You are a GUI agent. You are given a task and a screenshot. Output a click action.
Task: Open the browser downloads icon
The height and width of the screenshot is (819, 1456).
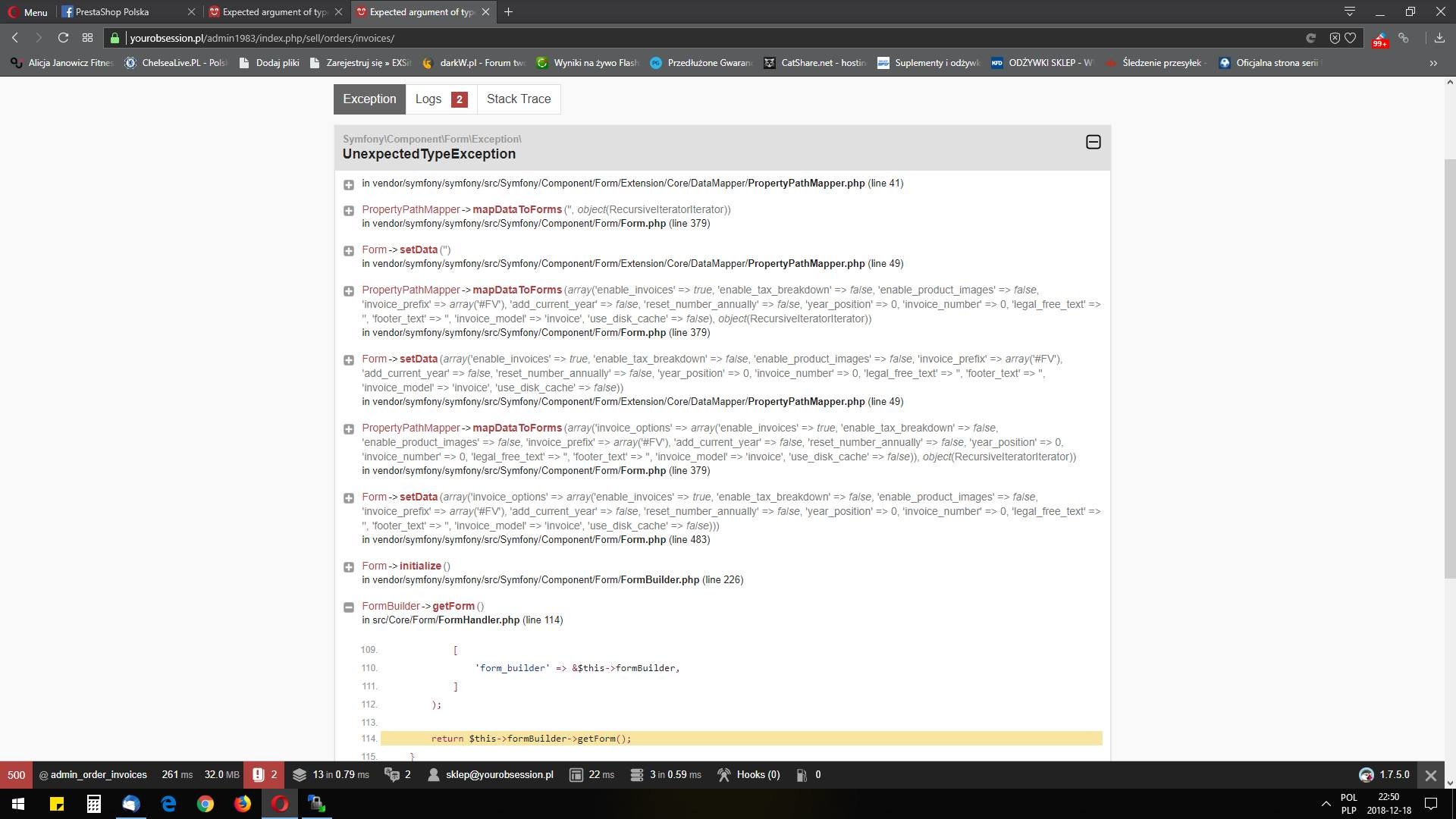[1439, 38]
